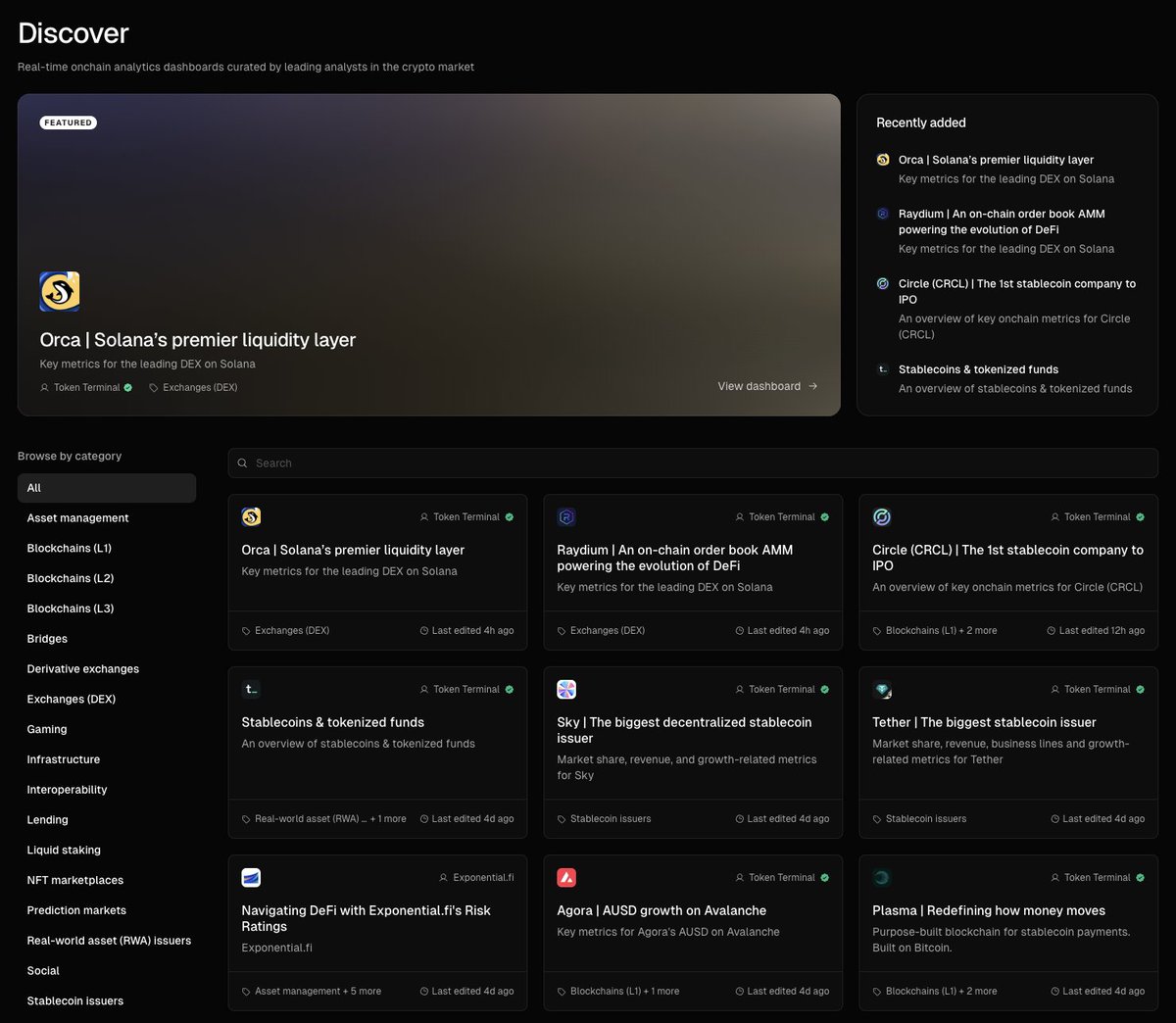Select the Infrastructure category
Viewport: 1176px width, 1023px height.
tap(107, 759)
